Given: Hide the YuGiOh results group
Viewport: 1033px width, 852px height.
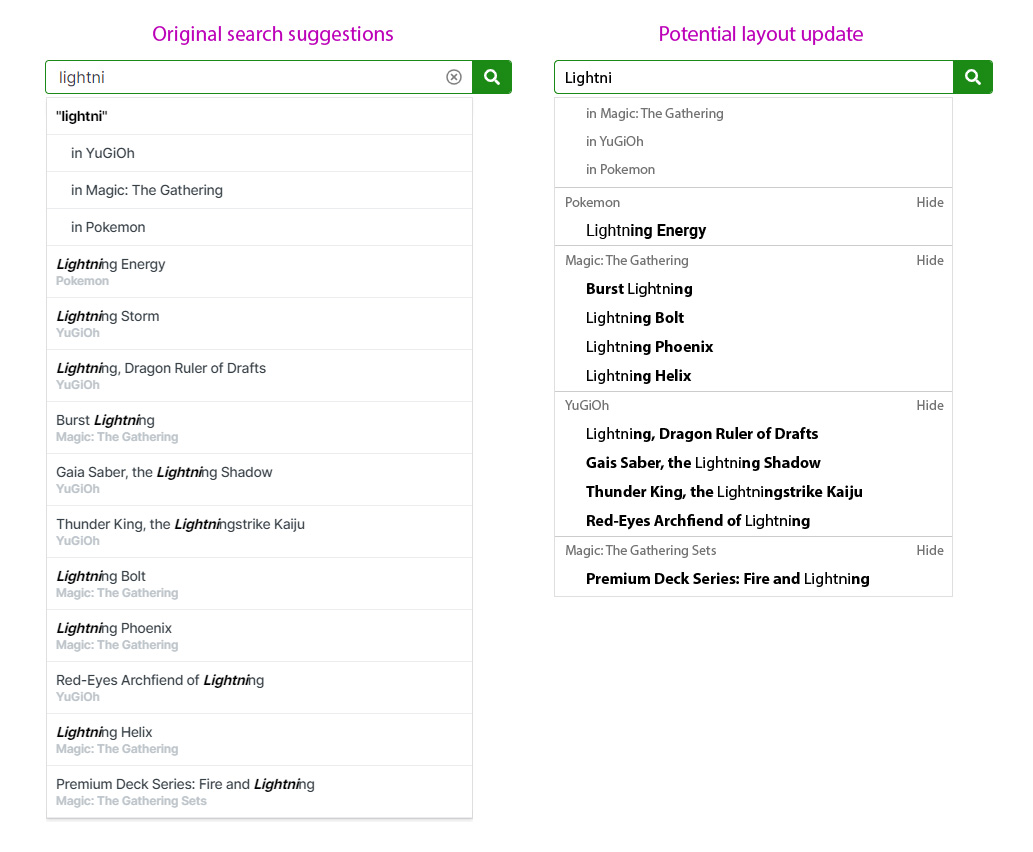Looking at the screenshot, I should coord(930,405).
